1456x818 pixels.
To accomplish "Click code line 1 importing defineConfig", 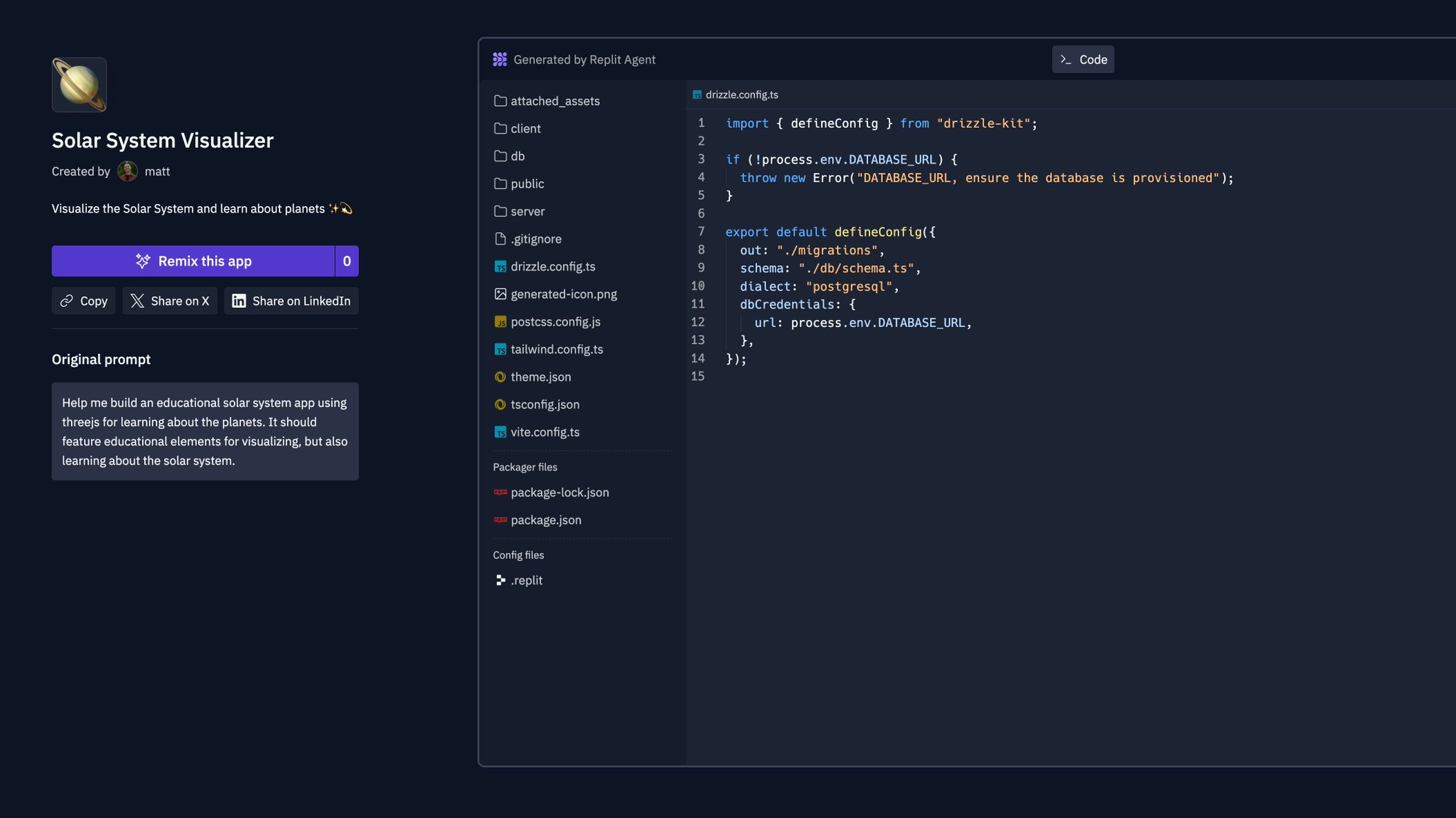I will [x=882, y=124].
